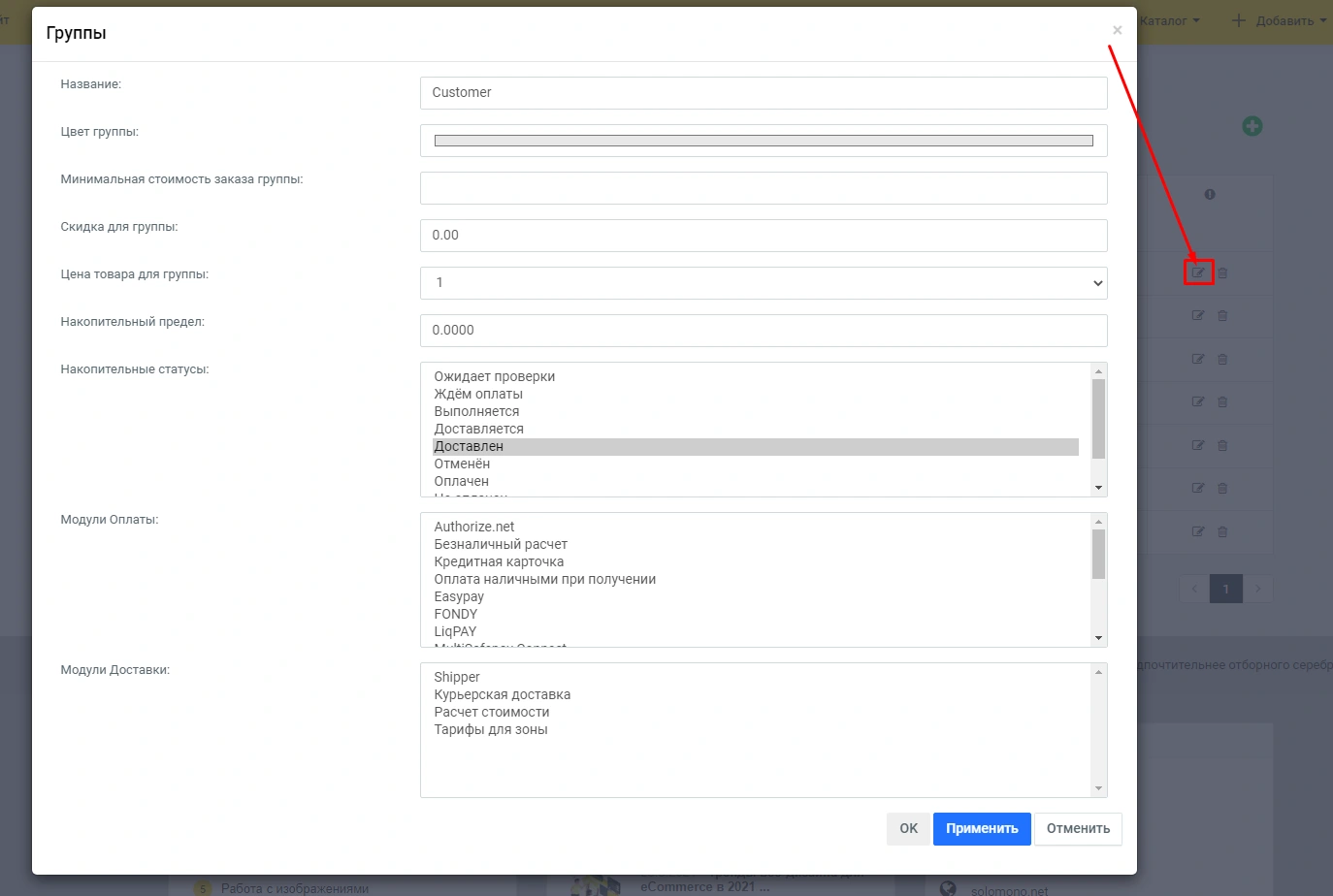Click the Применить button
Image resolution: width=1333 pixels, height=896 pixels.
[x=981, y=828]
